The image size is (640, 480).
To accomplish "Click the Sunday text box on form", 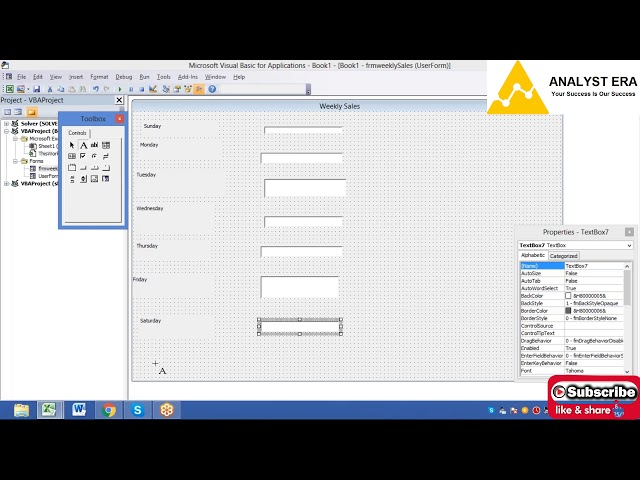I will 303,131.
